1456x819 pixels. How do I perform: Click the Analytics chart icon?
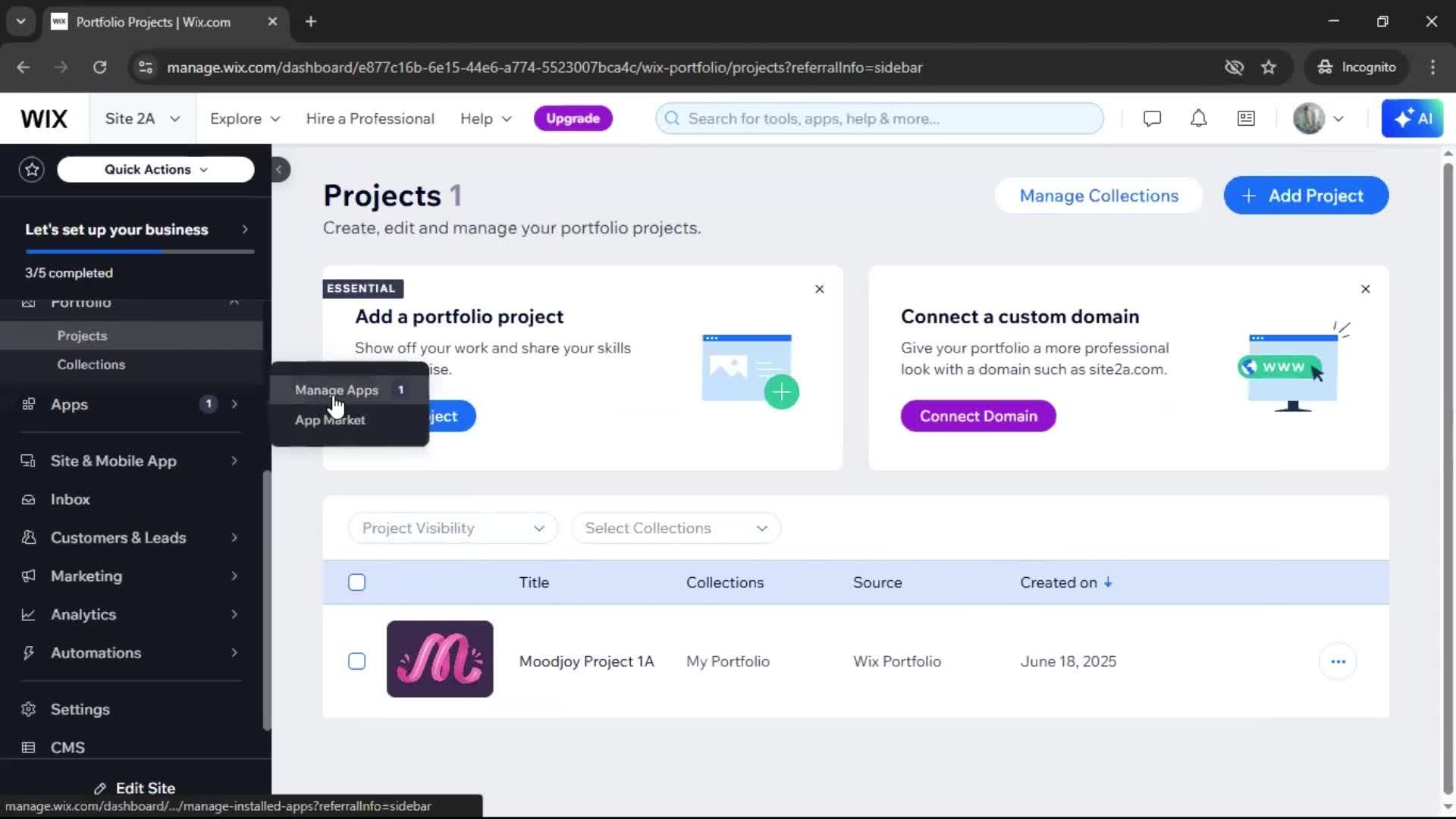tap(29, 615)
